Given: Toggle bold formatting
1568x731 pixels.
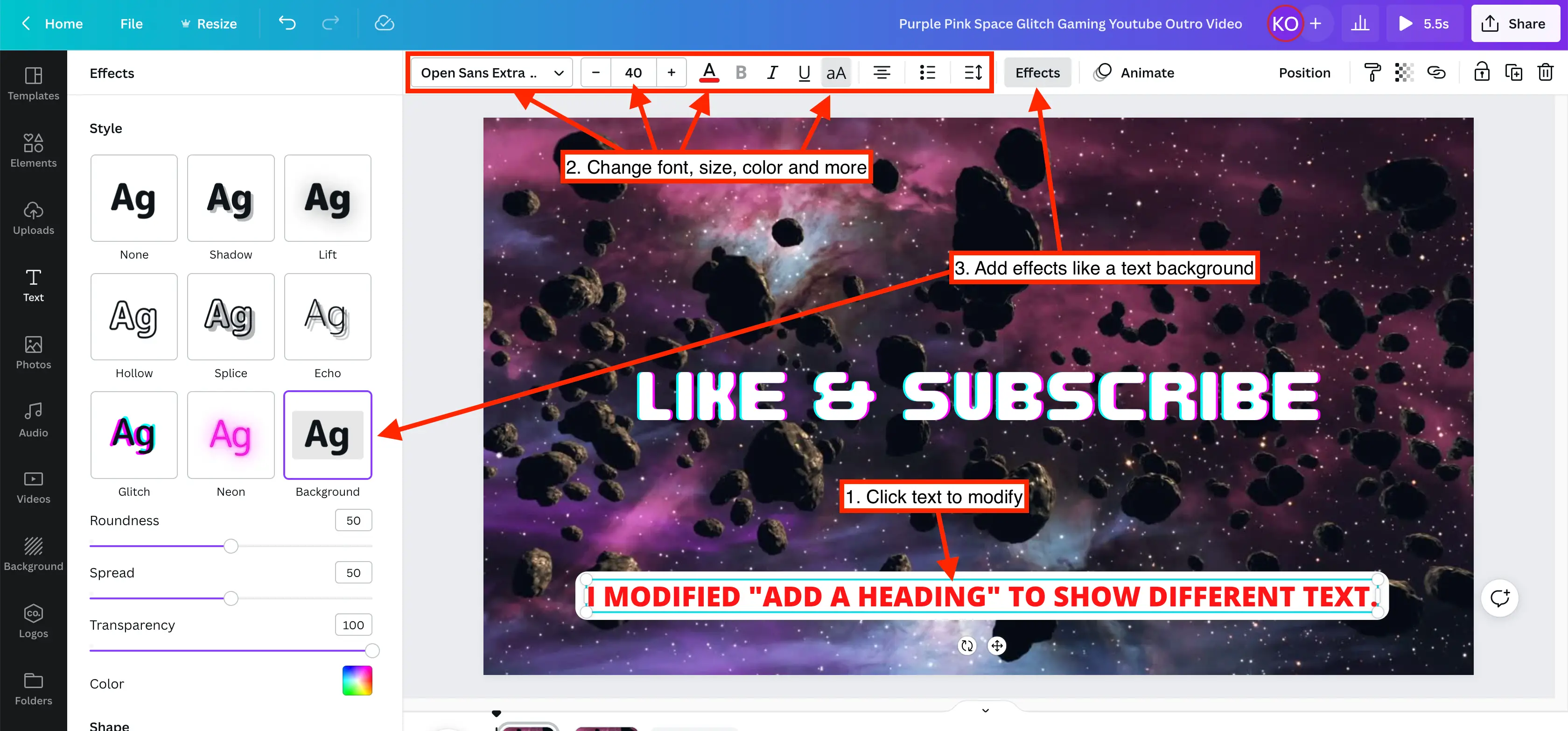Looking at the screenshot, I should click(x=740, y=72).
